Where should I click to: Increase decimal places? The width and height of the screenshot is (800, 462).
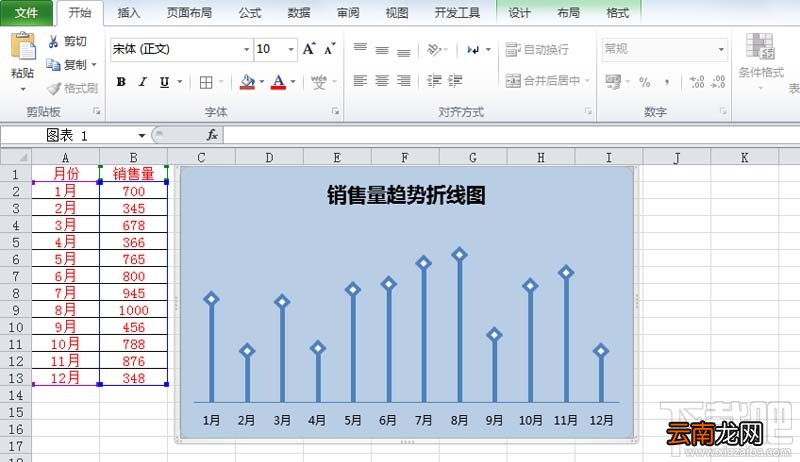click(697, 82)
